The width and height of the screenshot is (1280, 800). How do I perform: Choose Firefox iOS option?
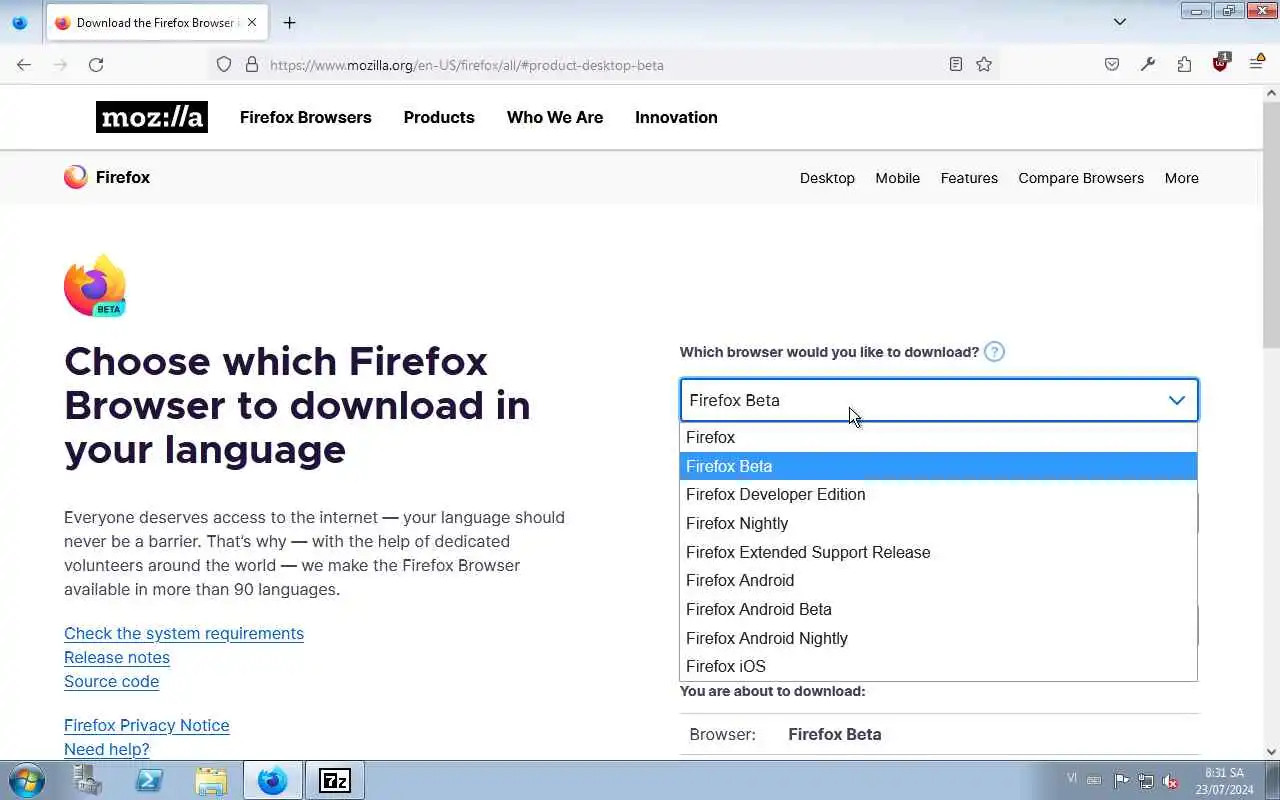coord(938,666)
